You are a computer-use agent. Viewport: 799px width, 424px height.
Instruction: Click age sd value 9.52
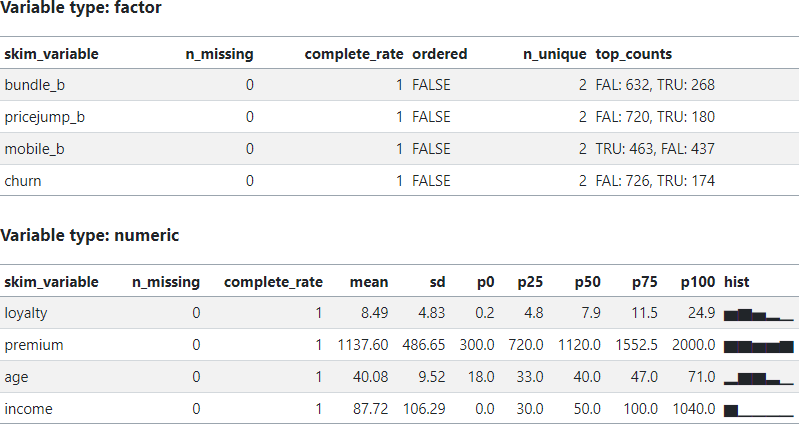click(432, 377)
